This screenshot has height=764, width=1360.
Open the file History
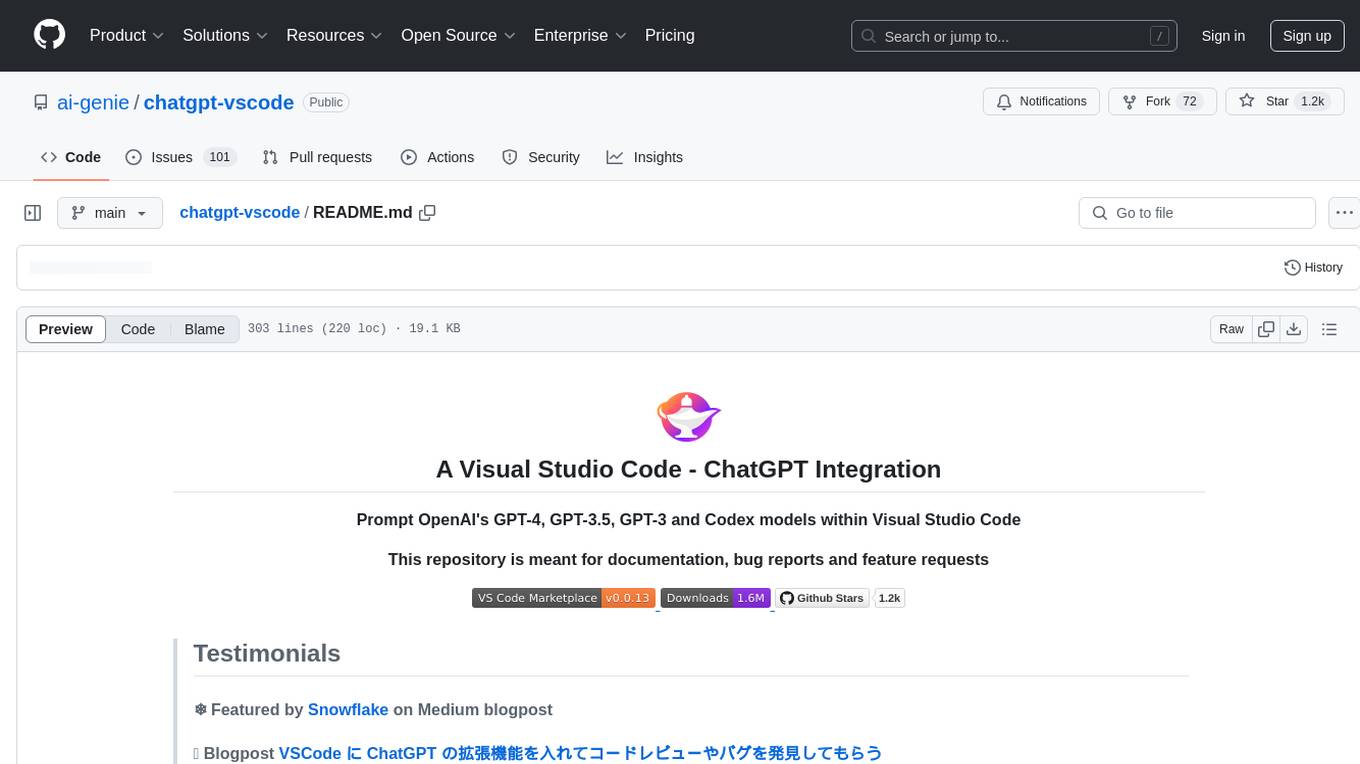1313,267
